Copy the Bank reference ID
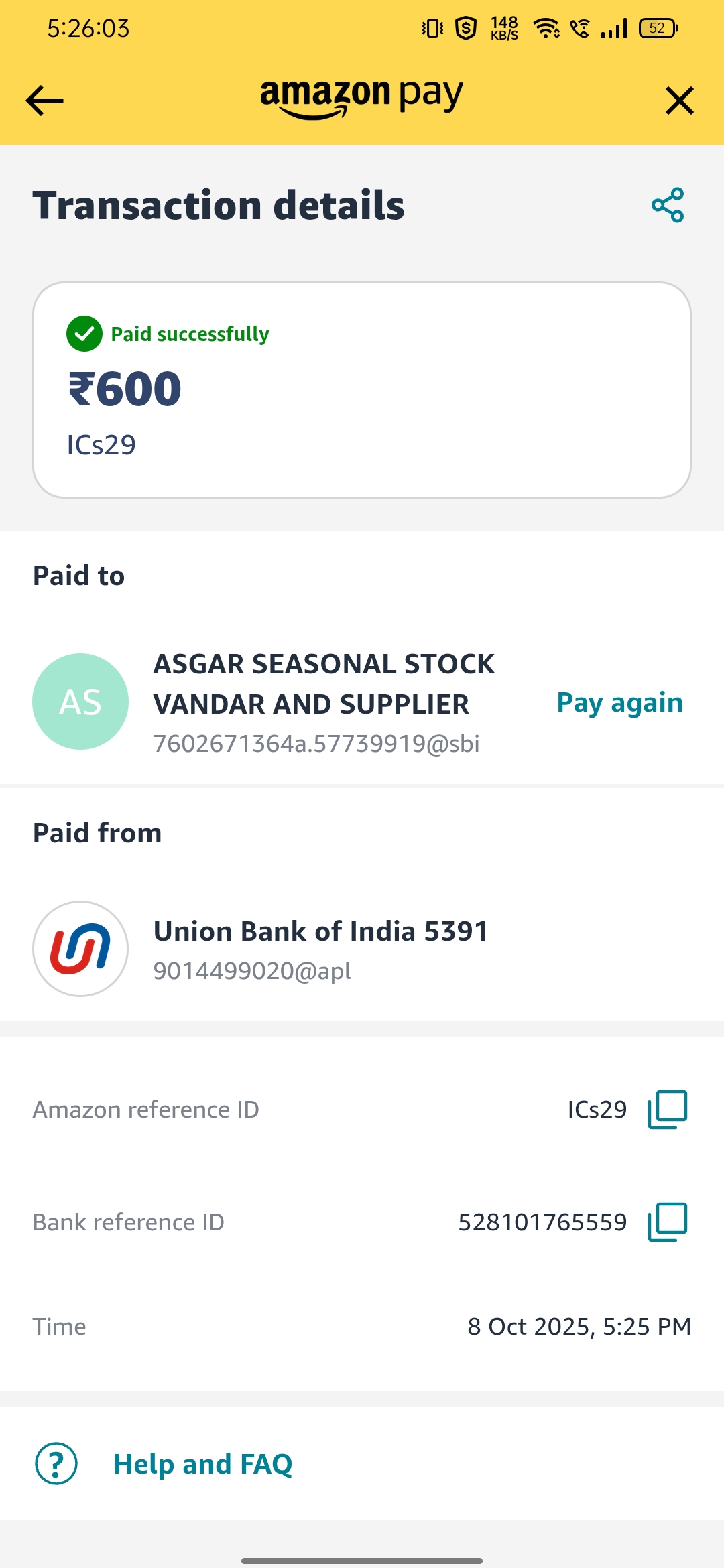Viewport: 724px width, 1568px height. 667,1222
